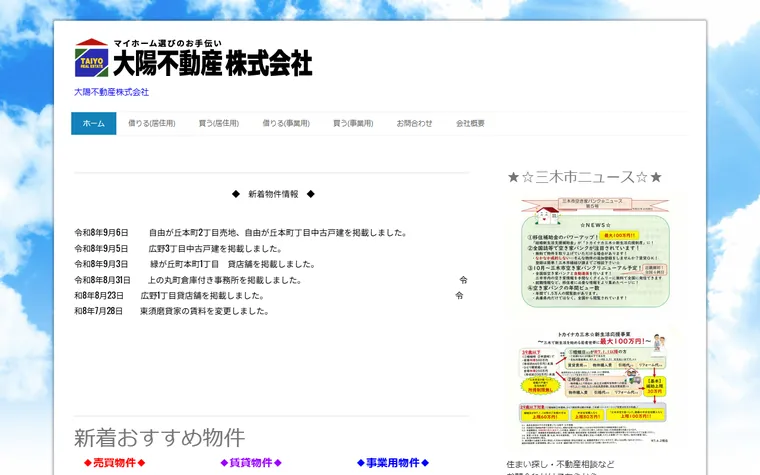Click the 新着物件情報 heading
Screen dimensions: 760x475
pos(273,194)
